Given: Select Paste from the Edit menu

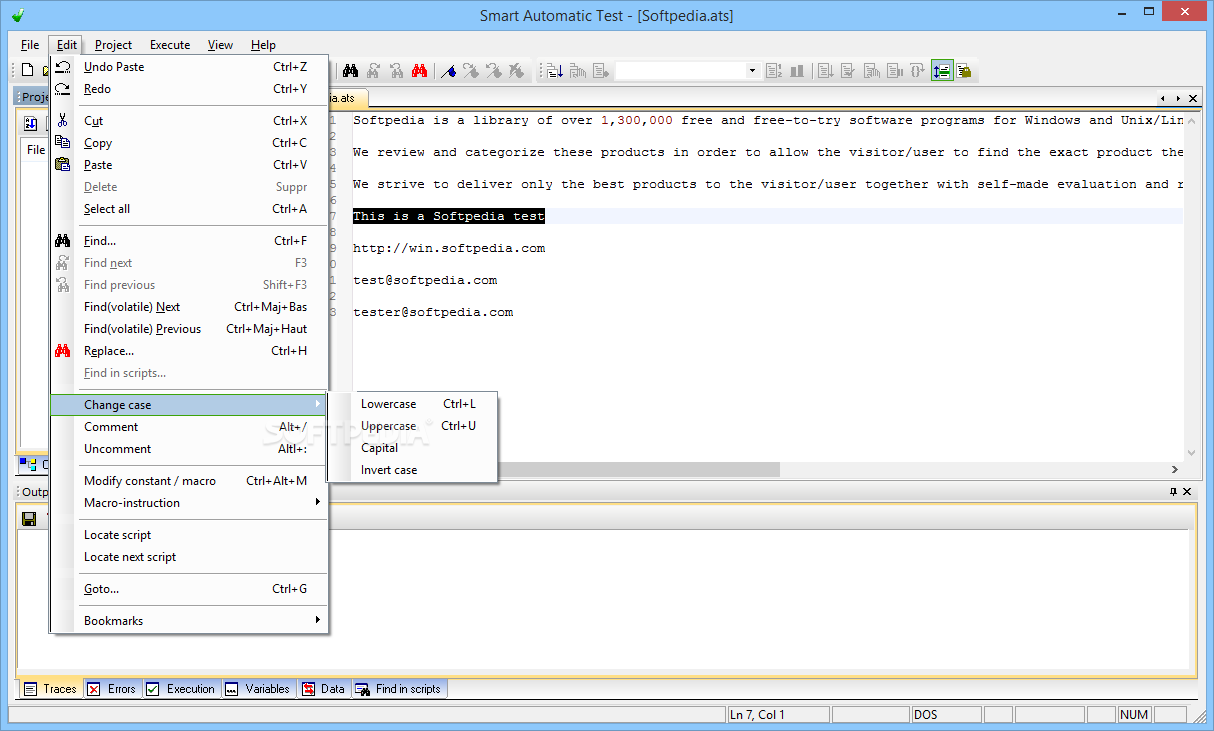Looking at the screenshot, I should [190, 165].
